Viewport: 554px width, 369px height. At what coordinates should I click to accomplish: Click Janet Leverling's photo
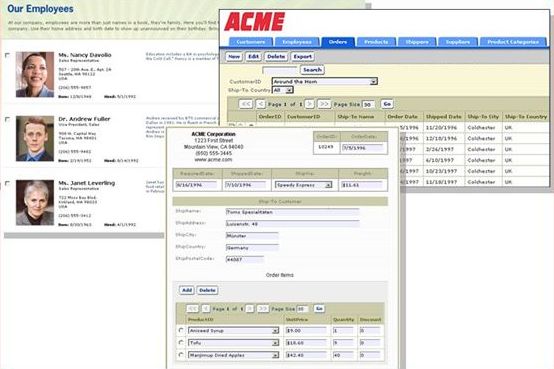(35, 203)
